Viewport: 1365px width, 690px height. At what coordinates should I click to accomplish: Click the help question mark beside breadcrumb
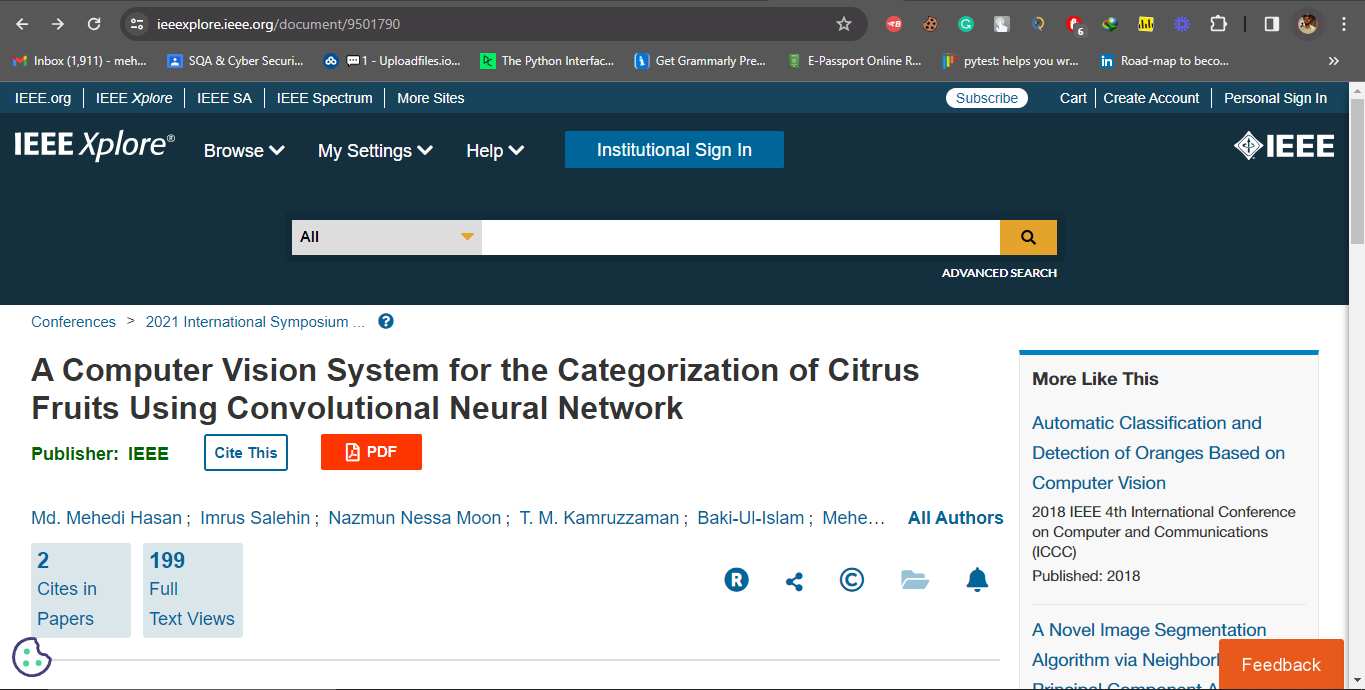(x=386, y=322)
